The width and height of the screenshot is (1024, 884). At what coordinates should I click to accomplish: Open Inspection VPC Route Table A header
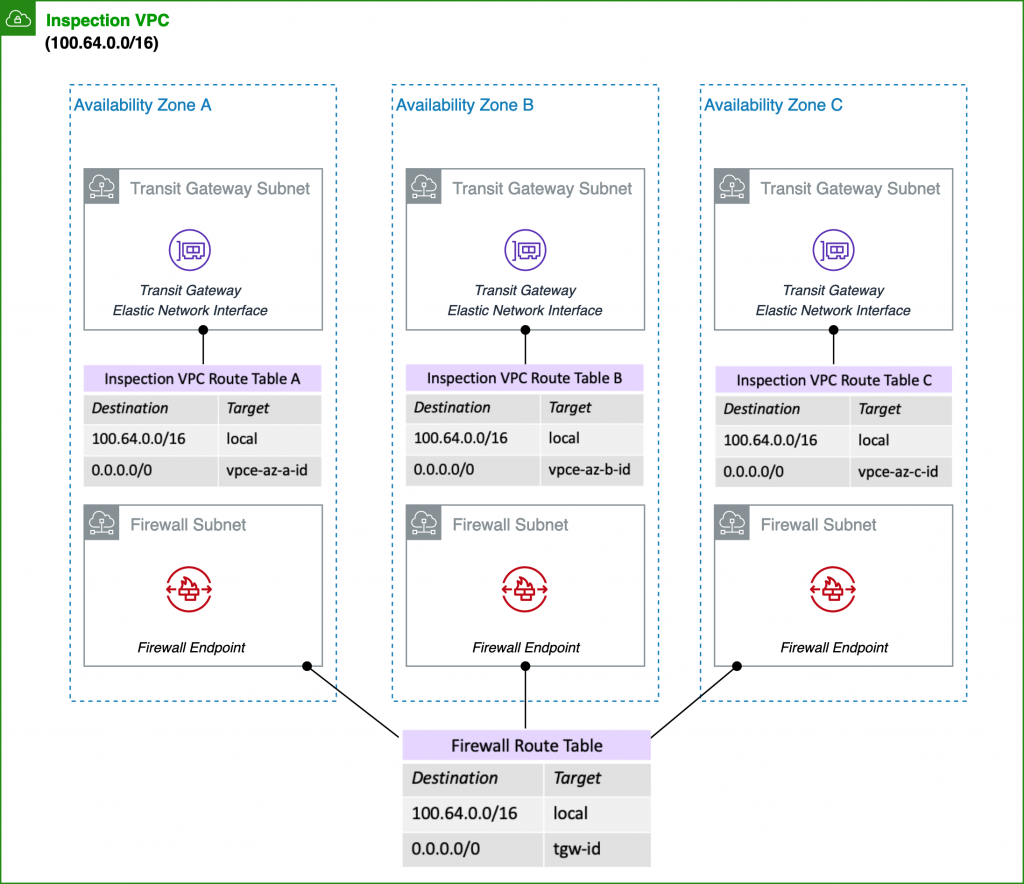click(x=202, y=378)
